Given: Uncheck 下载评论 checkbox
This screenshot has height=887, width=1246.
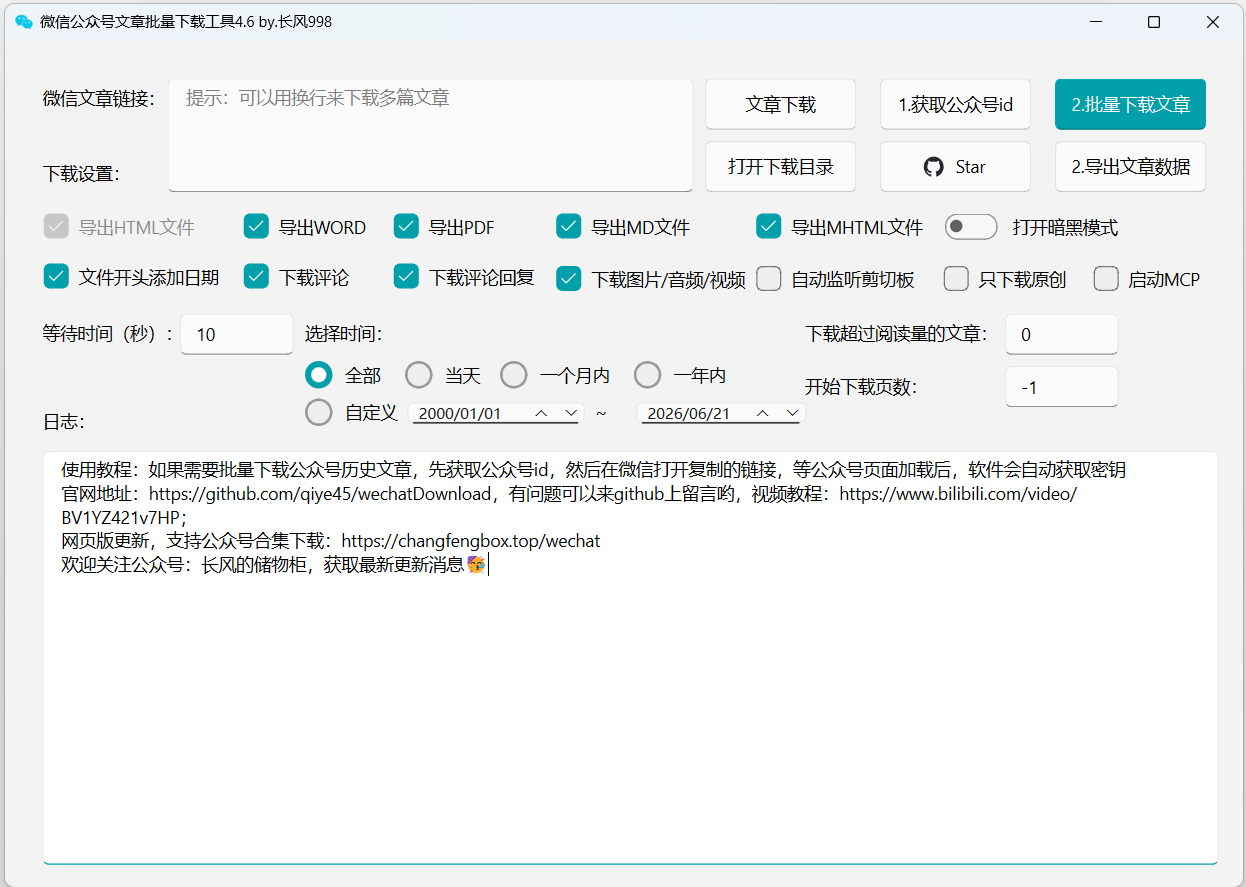Looking at the screenshot, I should [257, 277].
